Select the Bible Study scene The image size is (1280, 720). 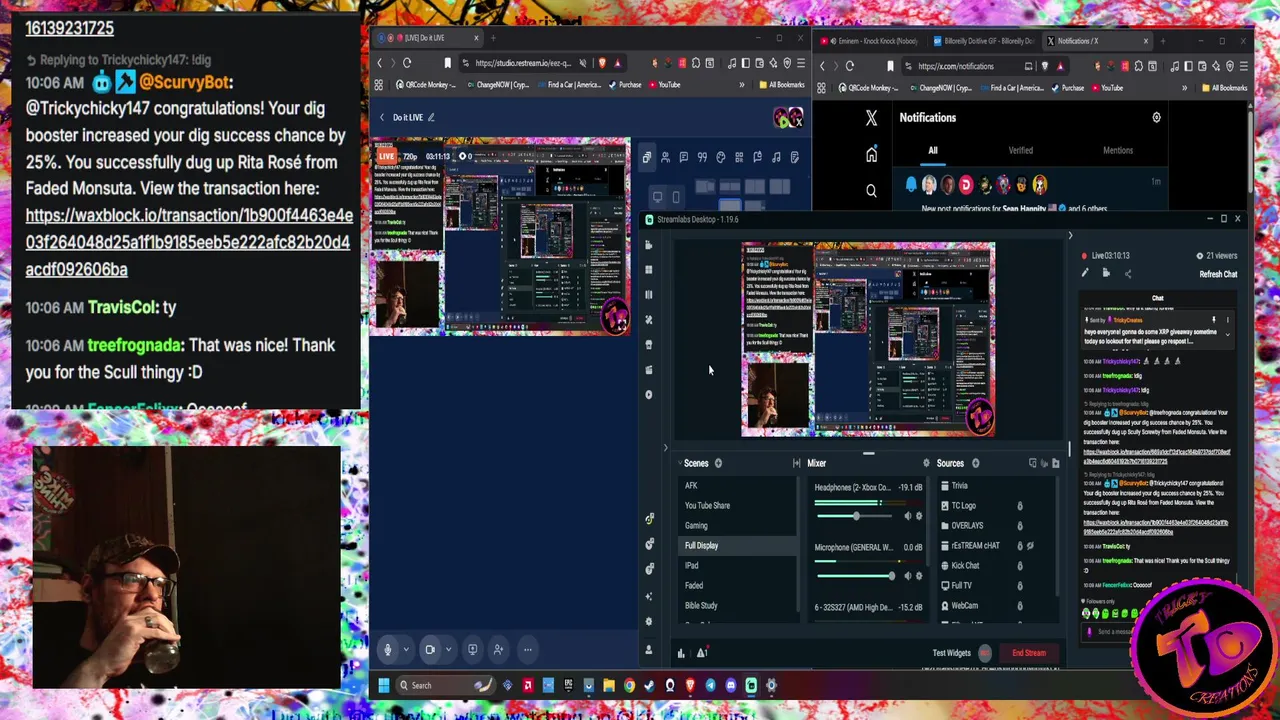coord(701,606)
